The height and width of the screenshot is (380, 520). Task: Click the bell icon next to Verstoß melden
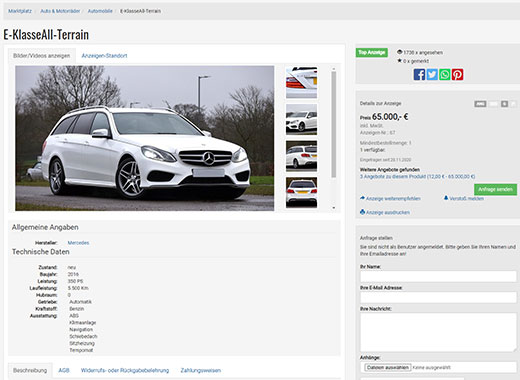tap(446, 198)
